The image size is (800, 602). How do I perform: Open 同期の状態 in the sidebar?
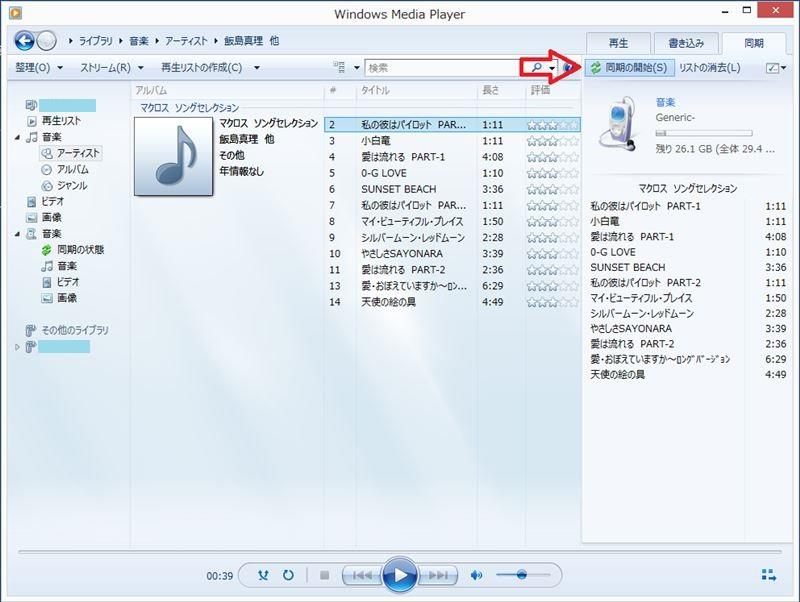(81, 249)
